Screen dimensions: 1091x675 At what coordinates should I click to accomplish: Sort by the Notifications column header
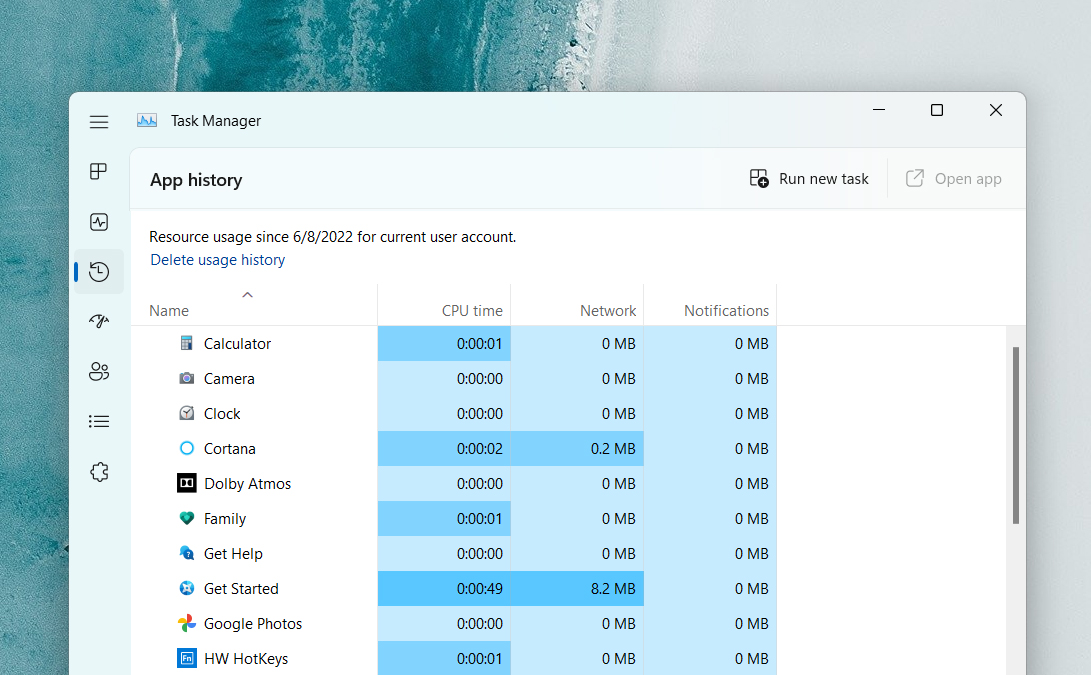(x=726, y=311)
